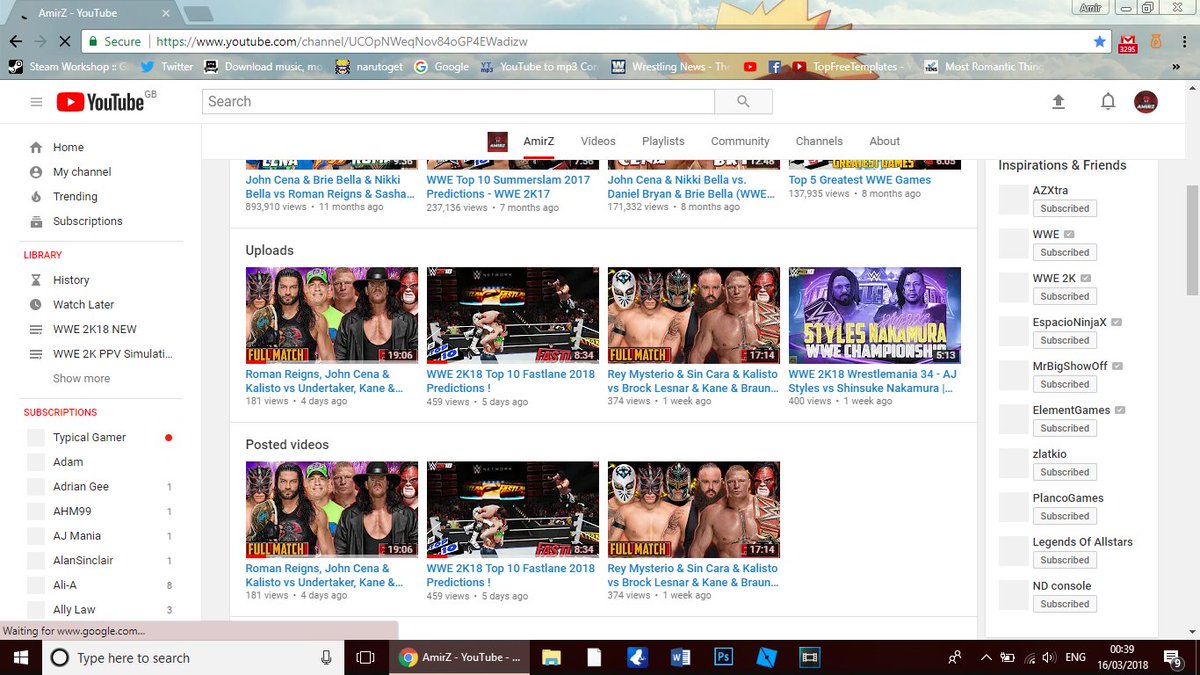Viewport: 1200px width, 675px height.
Task: Click the Subscriptions sidebar icon
Action: tap(36, 221)
